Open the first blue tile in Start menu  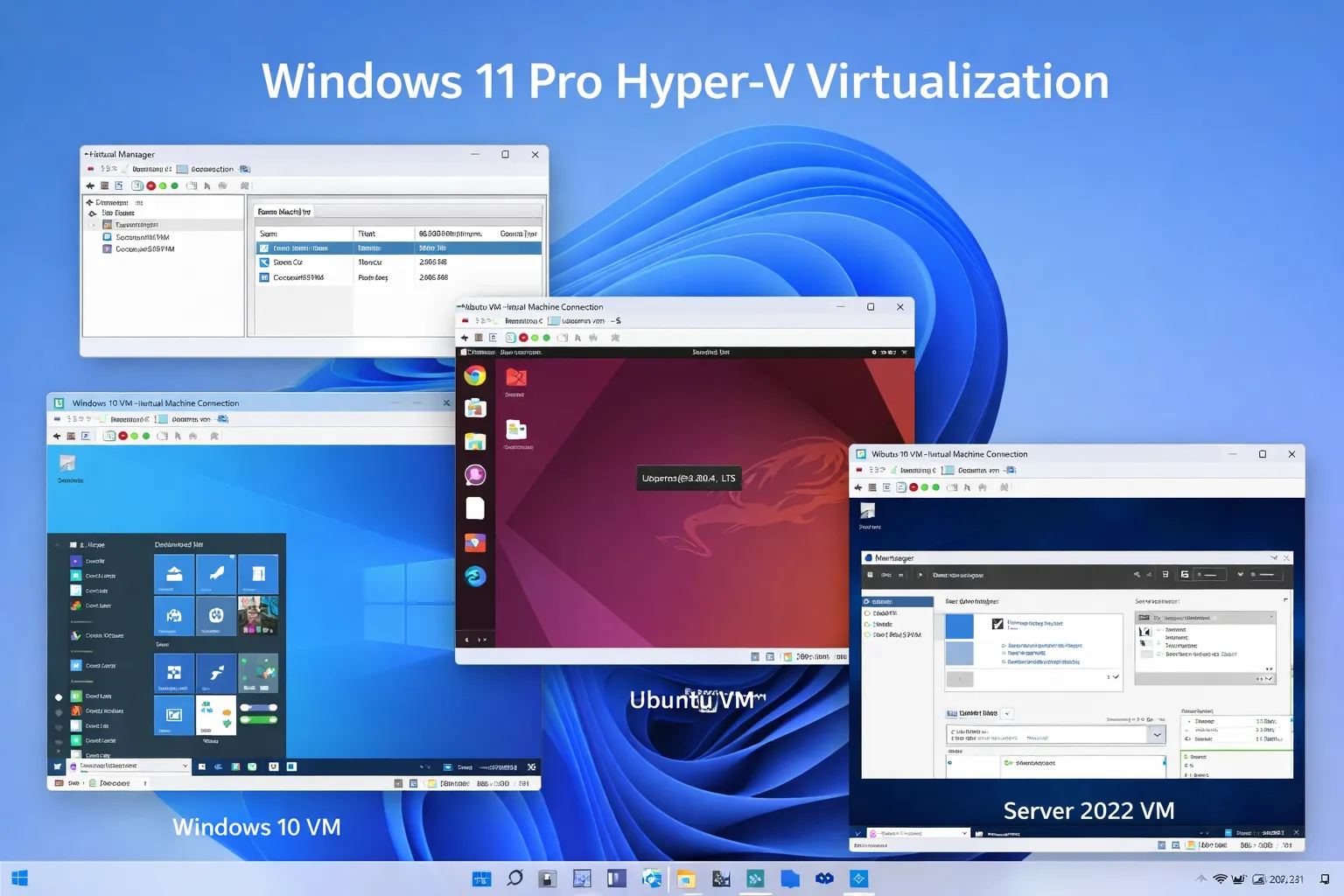point(174,574)
